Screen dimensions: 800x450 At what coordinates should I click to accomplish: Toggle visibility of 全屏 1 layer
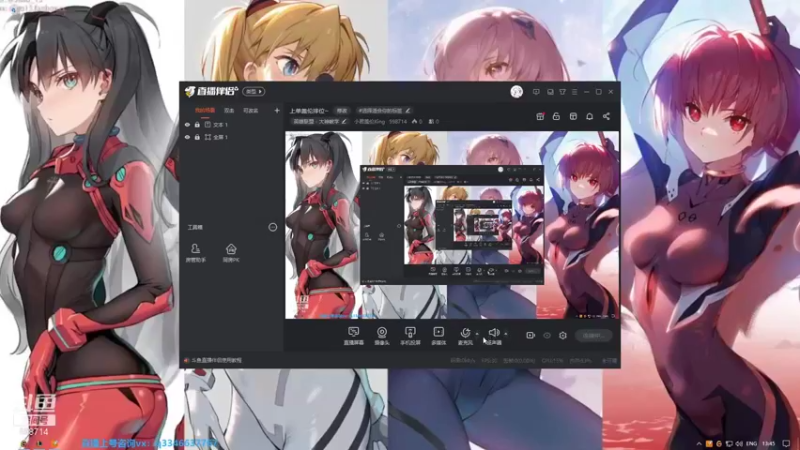pyautogui.click(x=187, y=137)
